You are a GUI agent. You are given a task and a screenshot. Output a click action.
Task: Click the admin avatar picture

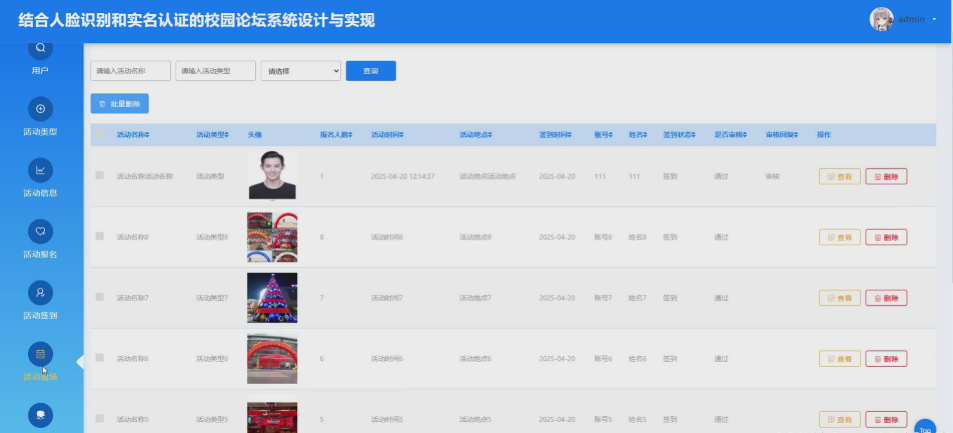point(881,19)
